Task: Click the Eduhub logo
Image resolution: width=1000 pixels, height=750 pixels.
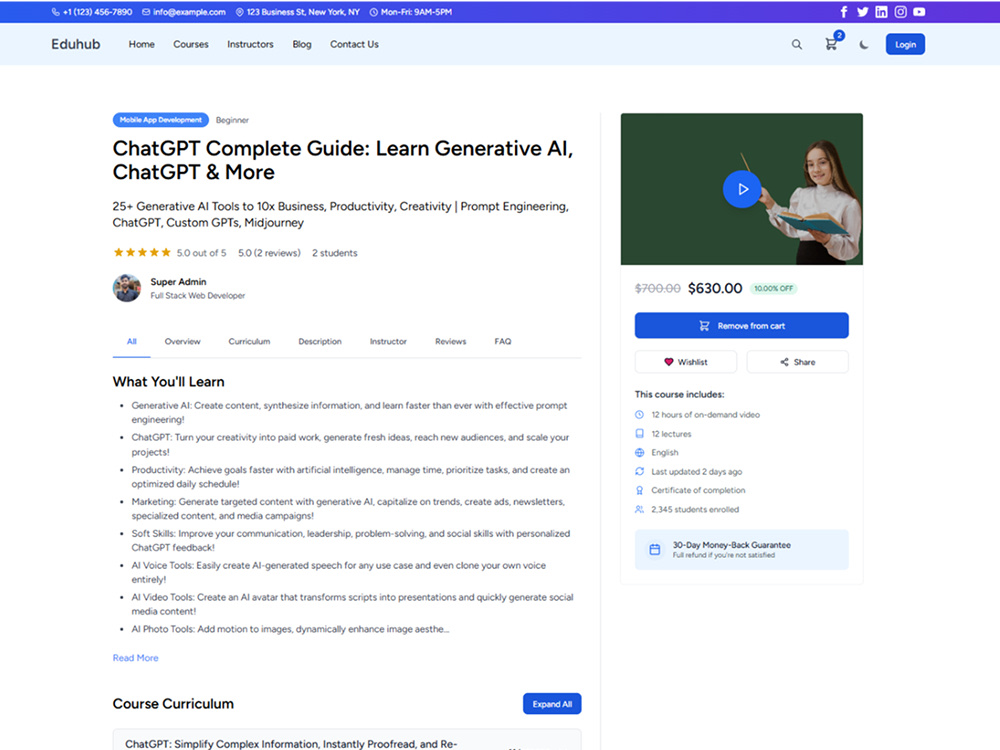Action: pyautogui.click(x=76, y=44)
